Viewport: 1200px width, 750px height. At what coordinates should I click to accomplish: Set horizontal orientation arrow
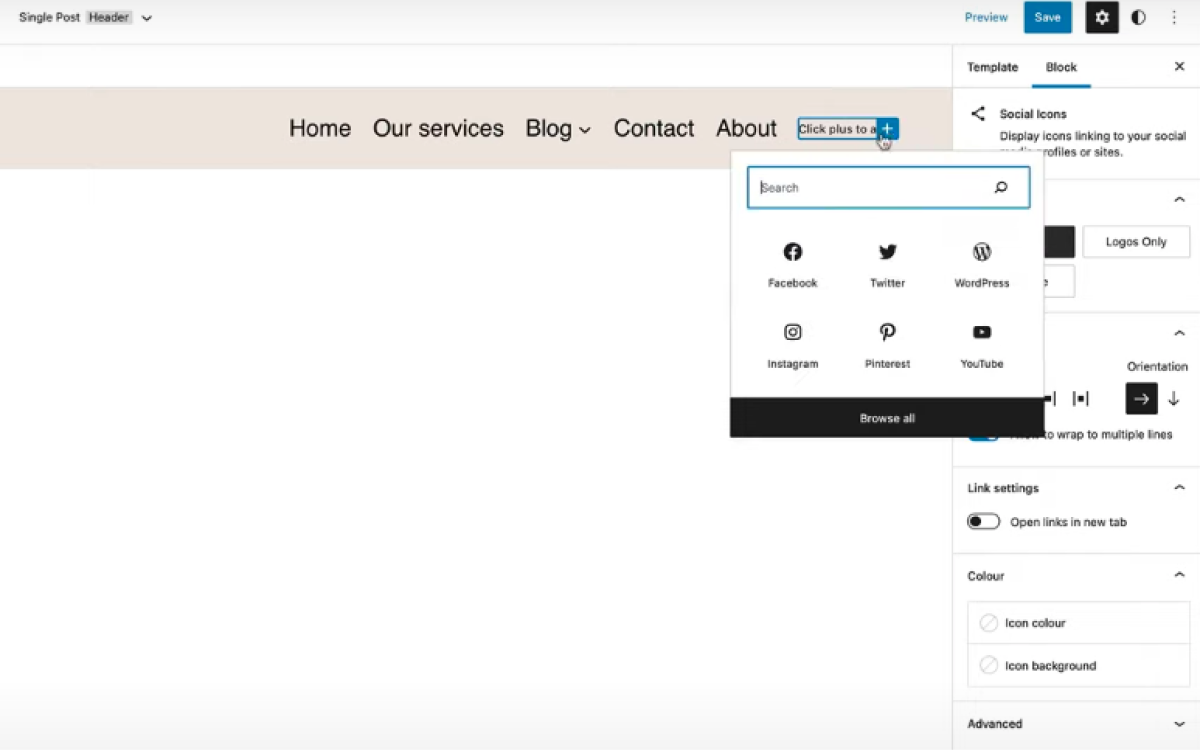[1141, 398]
